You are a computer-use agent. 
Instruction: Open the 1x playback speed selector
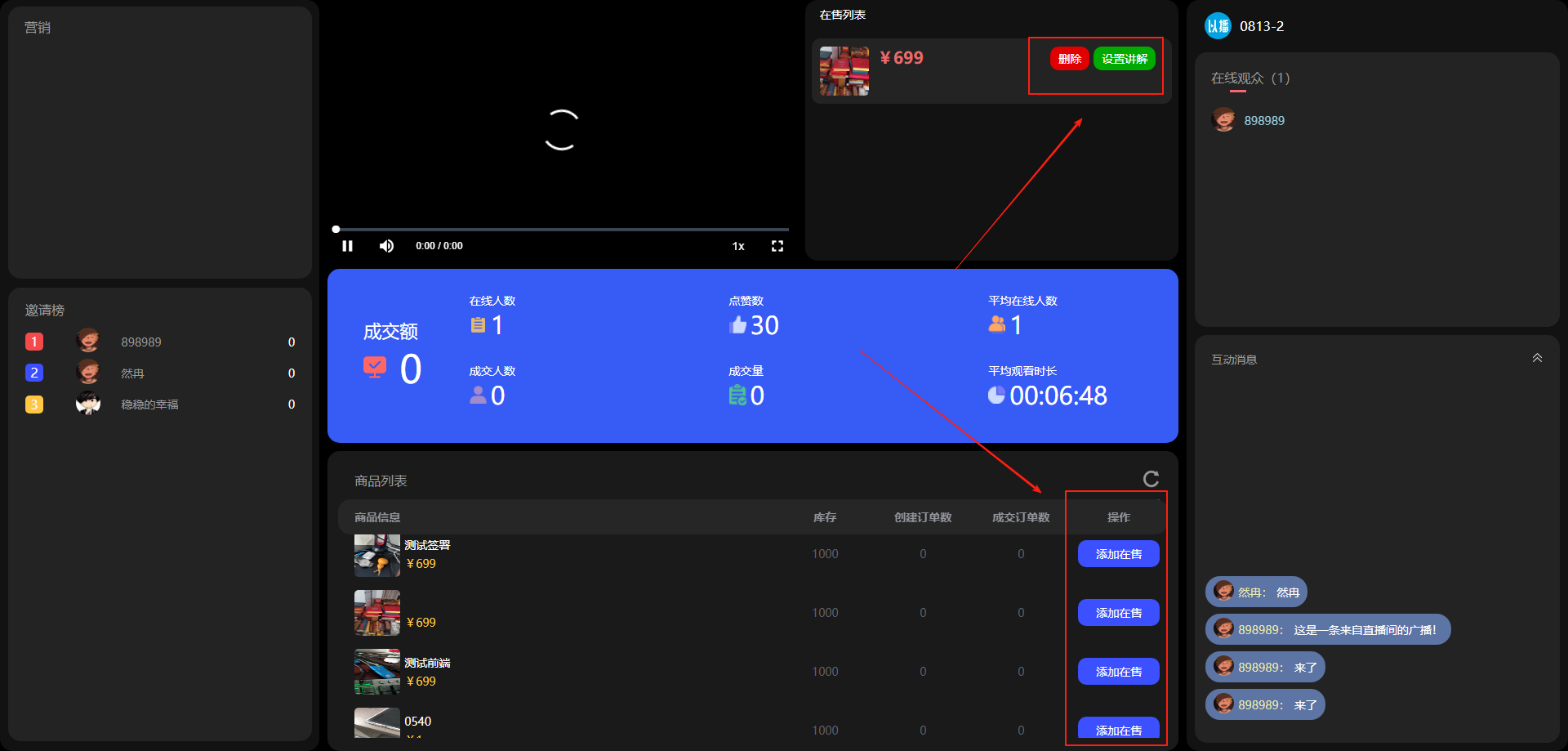[x=737, y=246]
